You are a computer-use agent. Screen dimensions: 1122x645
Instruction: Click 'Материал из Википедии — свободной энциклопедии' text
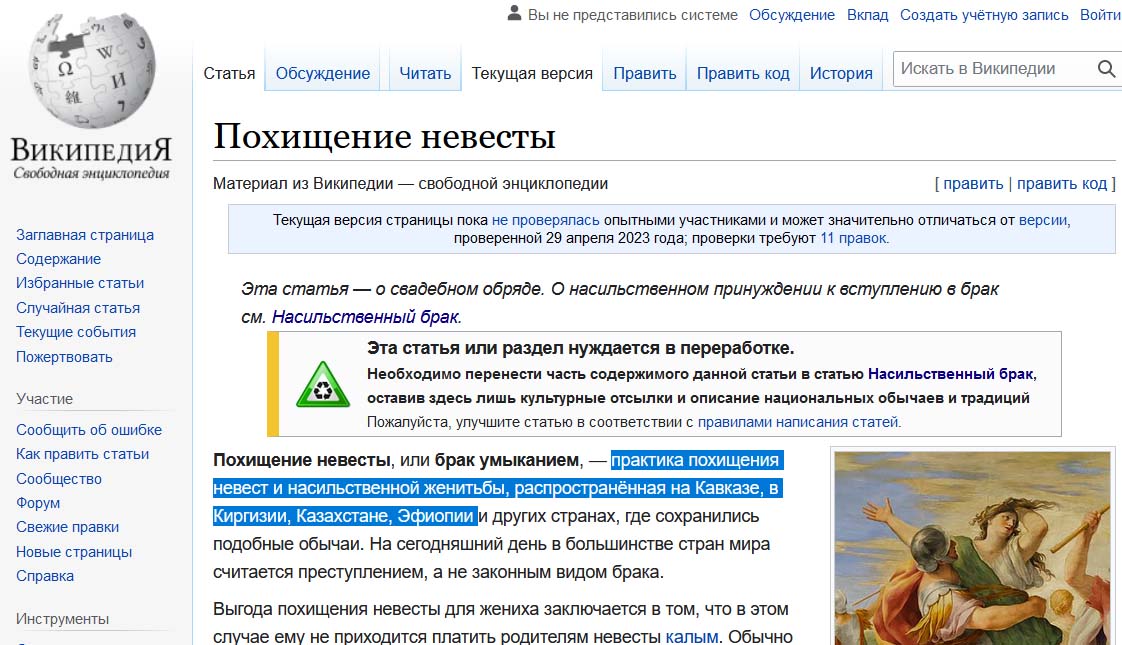tap(410, 184)
